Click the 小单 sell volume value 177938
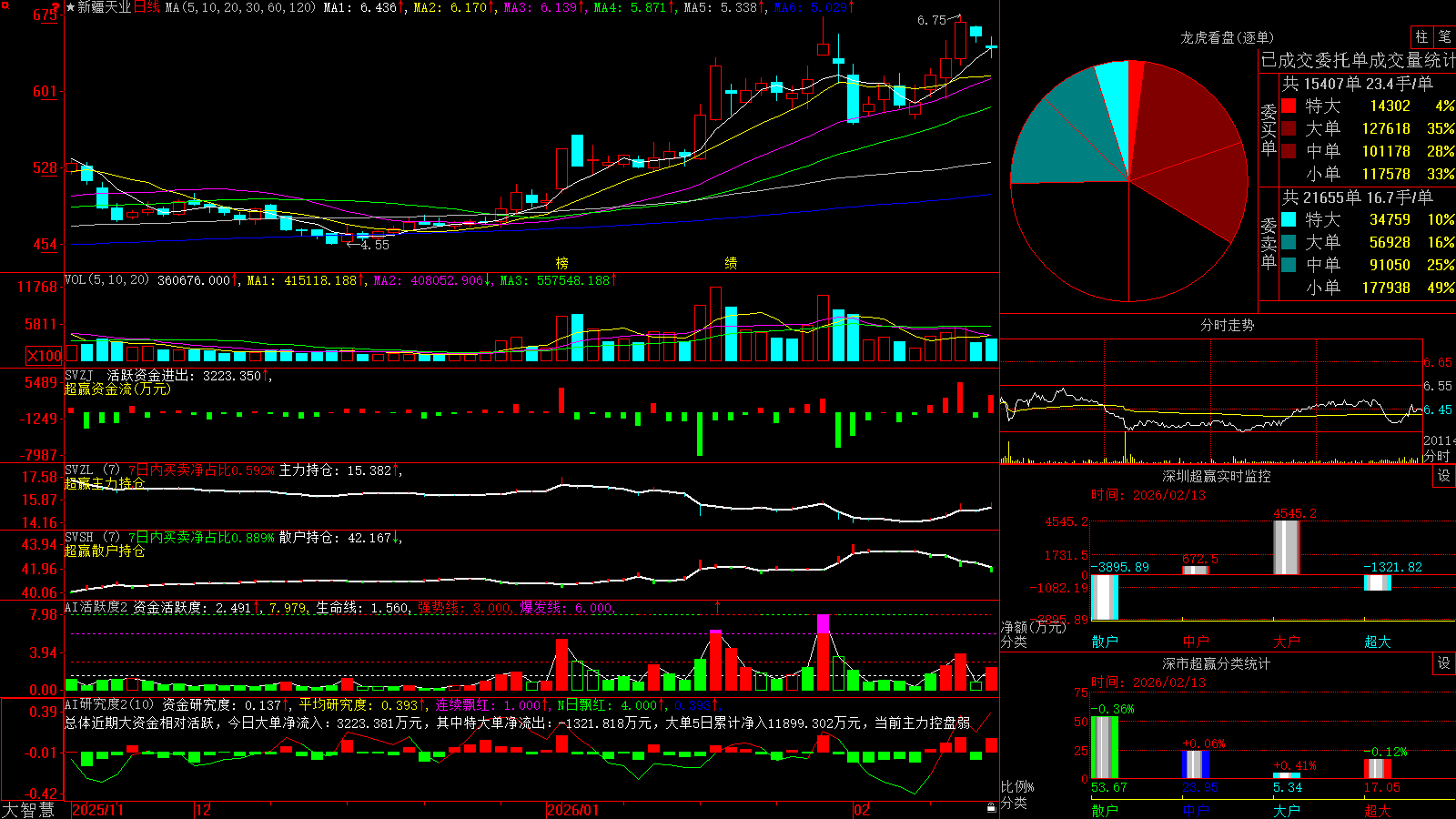 tap(1386, 288)
